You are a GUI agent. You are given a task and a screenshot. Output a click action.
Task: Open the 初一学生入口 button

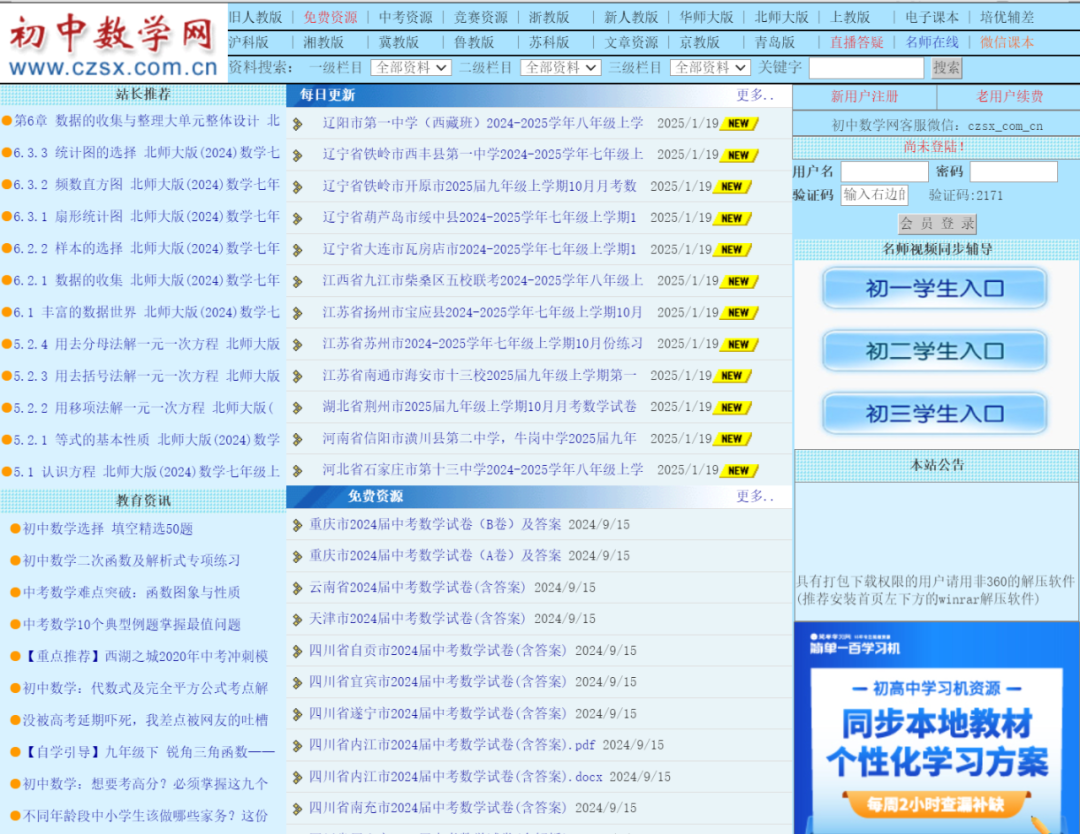point(935,289)
